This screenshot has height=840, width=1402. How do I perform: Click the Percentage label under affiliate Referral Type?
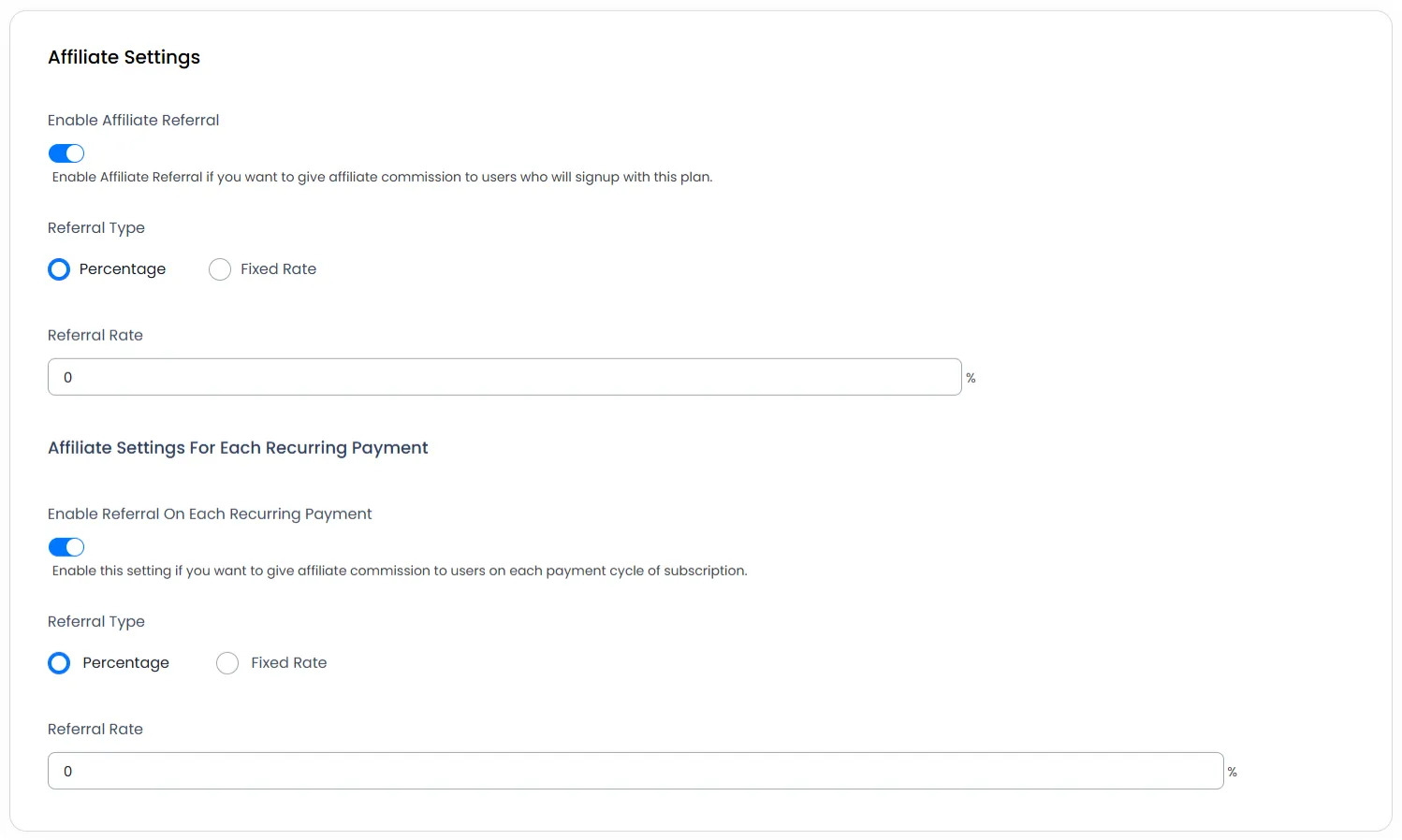click(x=123, y=269)
